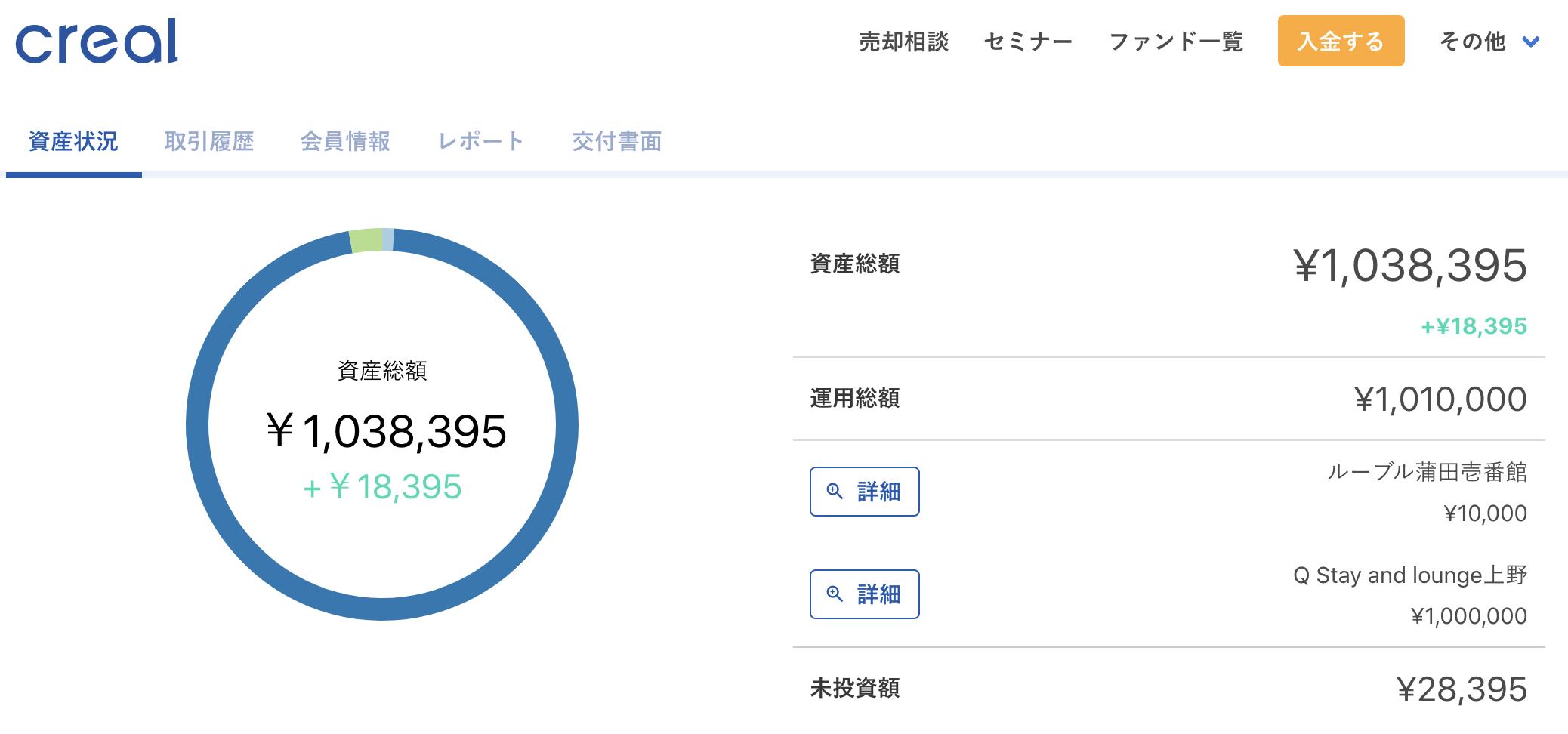1568x734 pixels.
Task: Click the creal logo
Action: pyautogui.click(x=97, y=42)
